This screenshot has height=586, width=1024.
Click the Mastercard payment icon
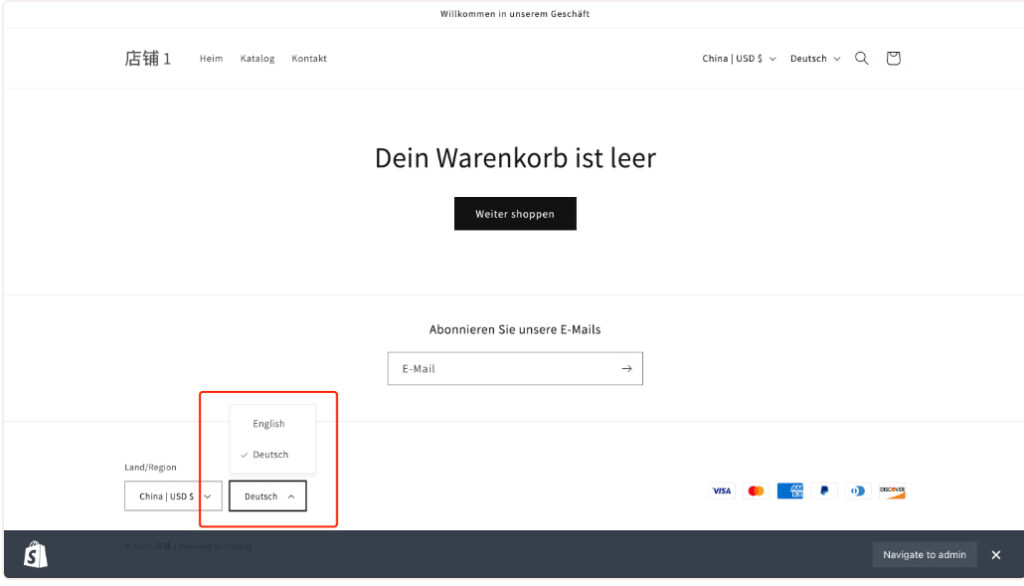pos(756,491)
